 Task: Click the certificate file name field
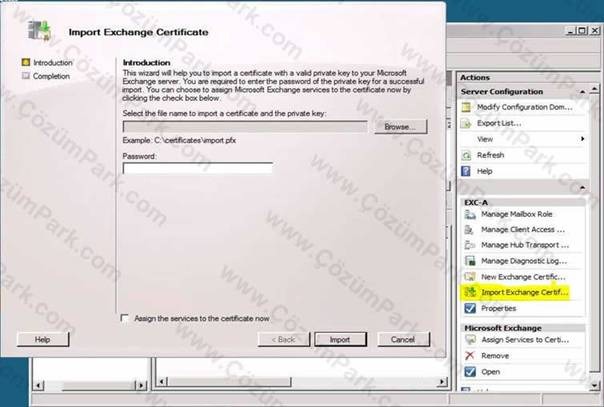(245, 127)
